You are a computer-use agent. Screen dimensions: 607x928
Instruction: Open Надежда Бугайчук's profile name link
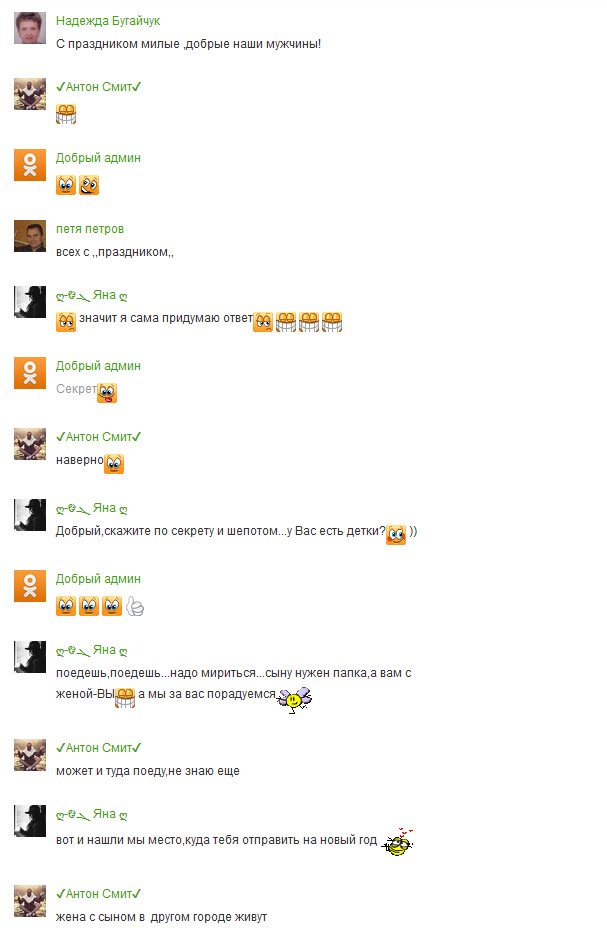click(x=108, y=21)
